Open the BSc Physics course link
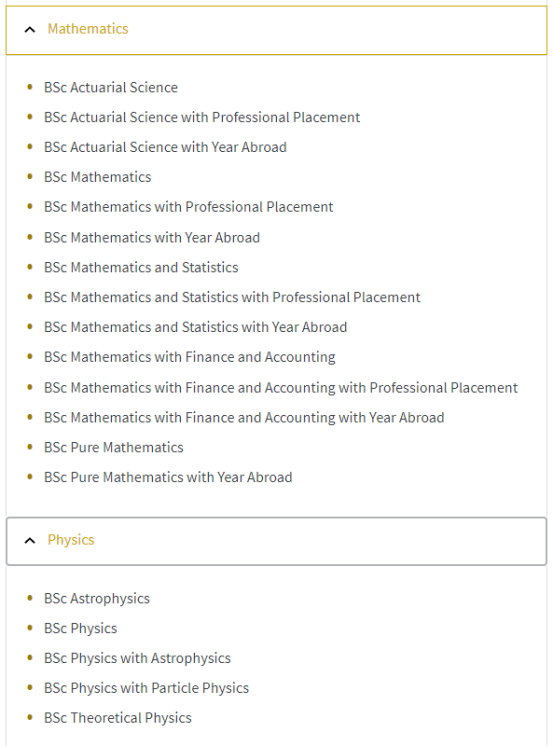Screen dimensions: 554x747 81,629
